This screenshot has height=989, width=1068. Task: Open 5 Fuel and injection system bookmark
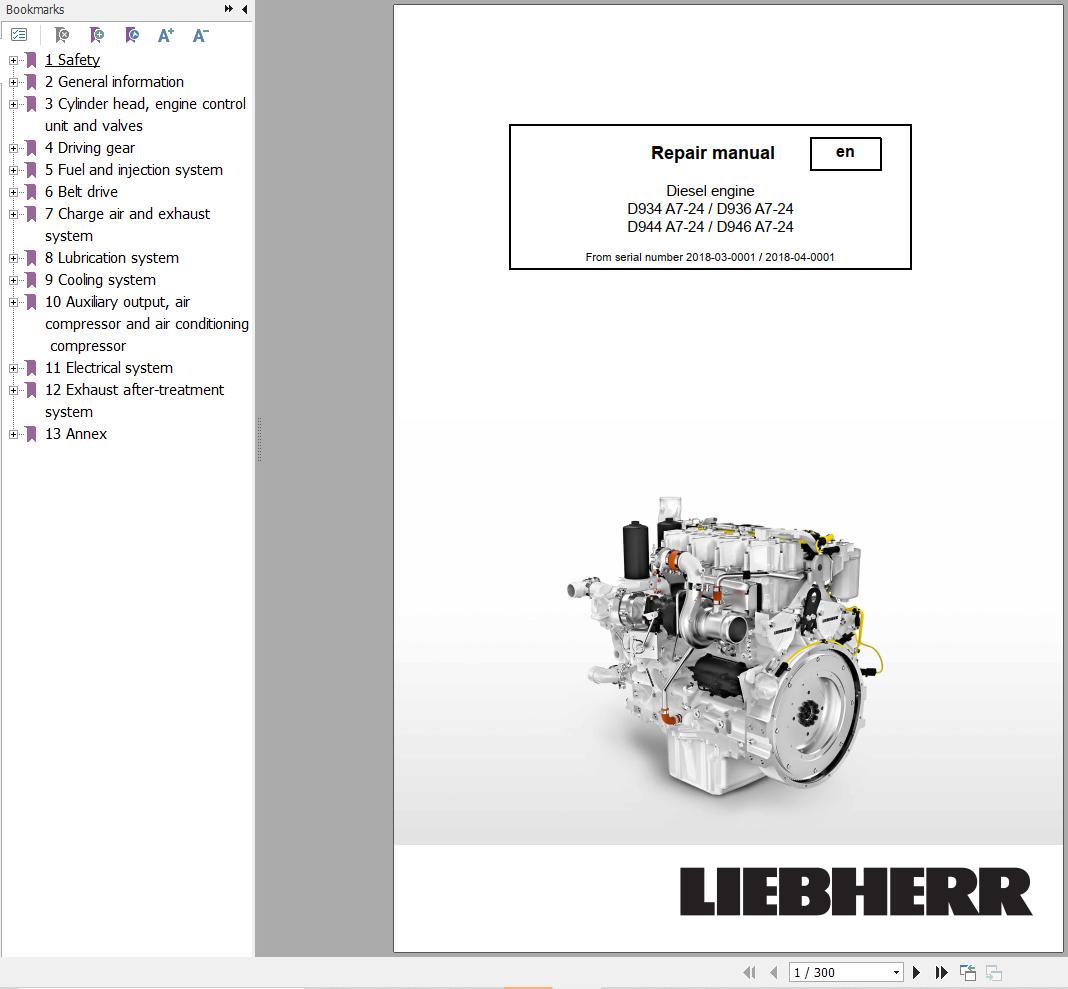[x=134, y=170]
